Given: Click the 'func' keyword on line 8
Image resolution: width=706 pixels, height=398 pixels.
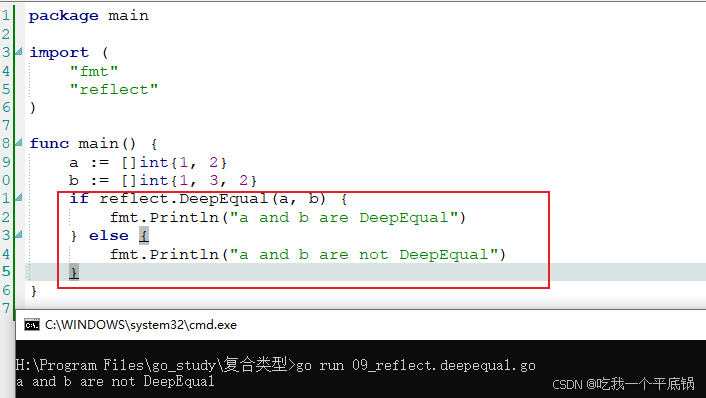Looking at the screenshot, I should pyautogui.click(x=49, y=144).
